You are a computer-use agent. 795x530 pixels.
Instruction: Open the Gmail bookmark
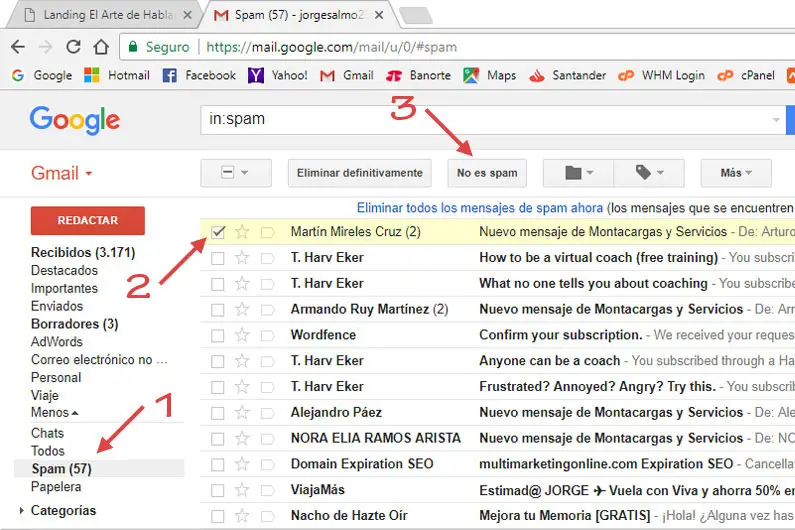click(347, 76)
